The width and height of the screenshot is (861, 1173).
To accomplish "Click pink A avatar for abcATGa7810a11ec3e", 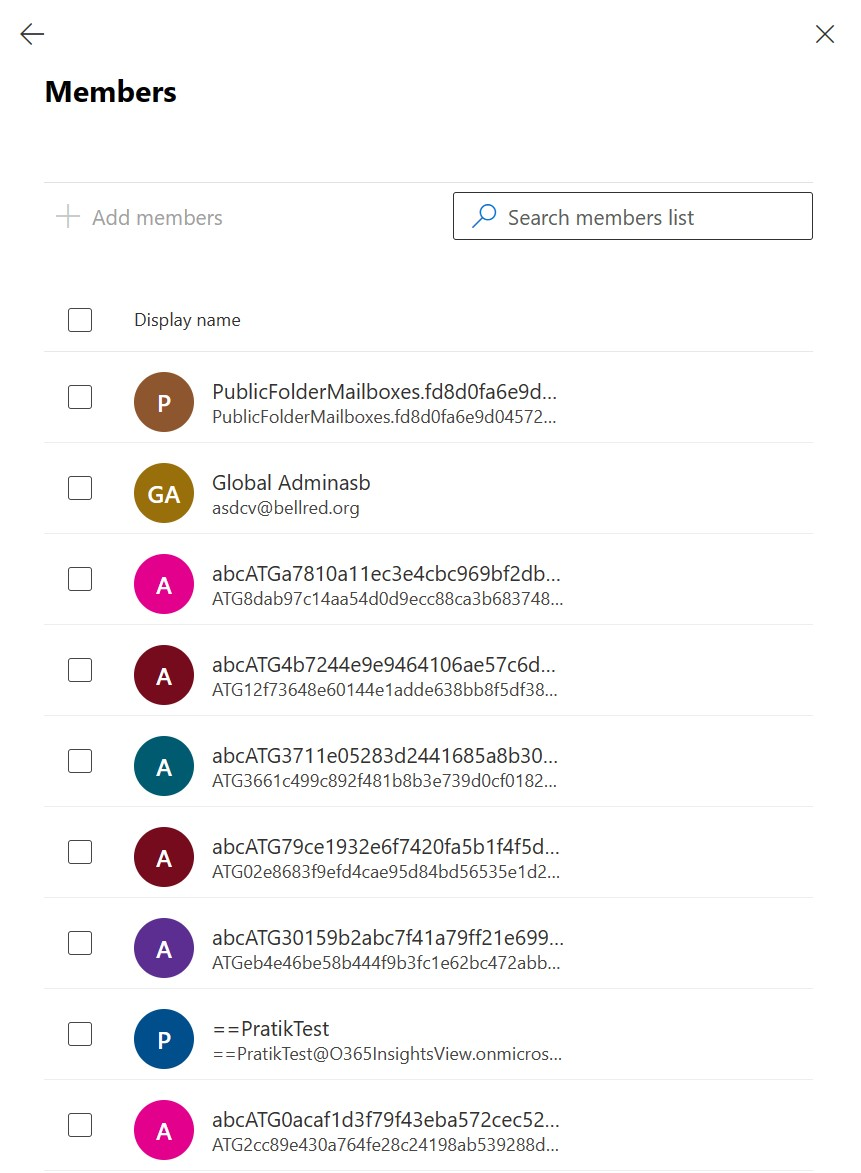I will [164, 584].
